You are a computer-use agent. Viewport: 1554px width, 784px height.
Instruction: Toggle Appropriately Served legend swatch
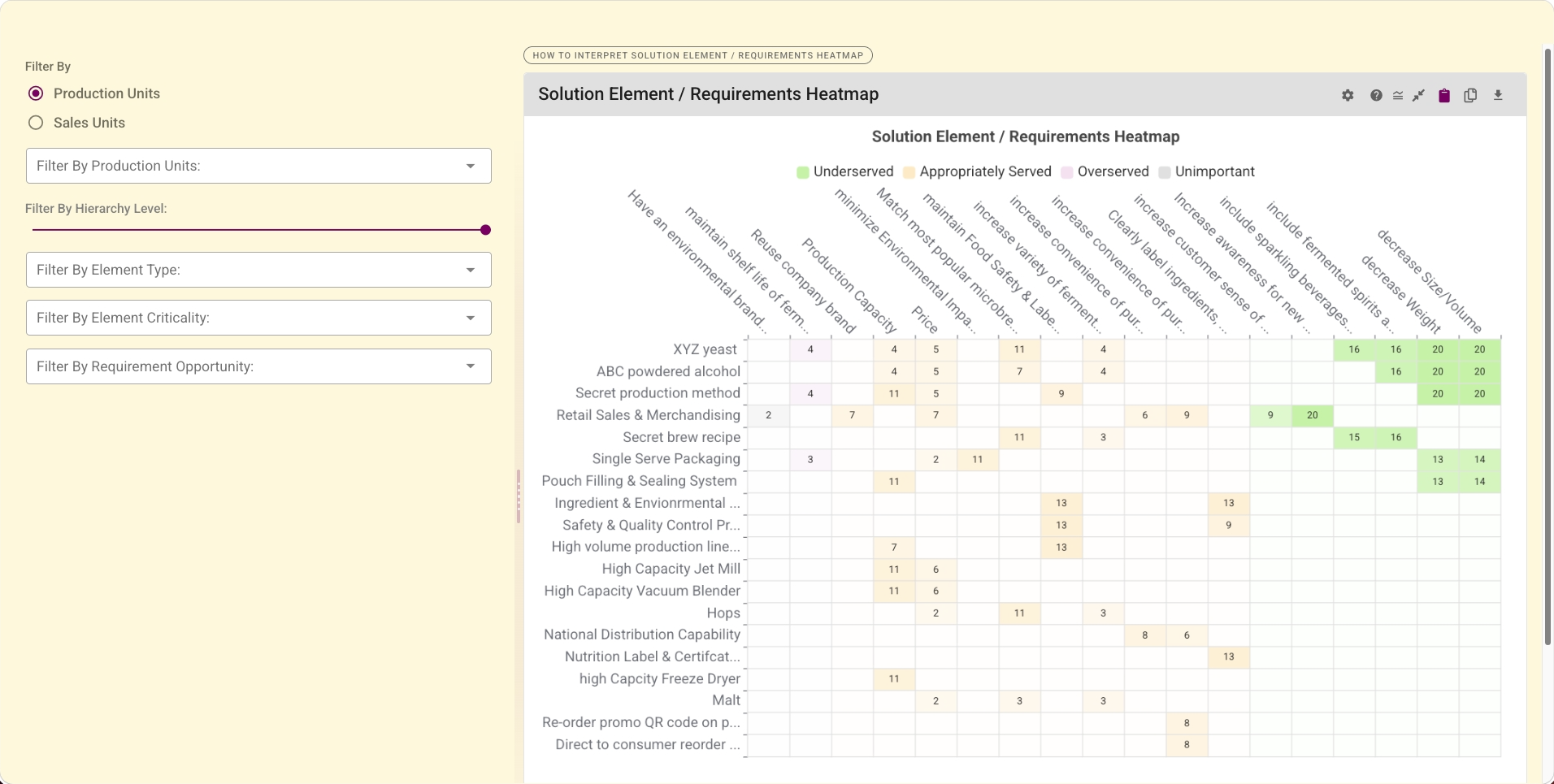click(909, 172)
